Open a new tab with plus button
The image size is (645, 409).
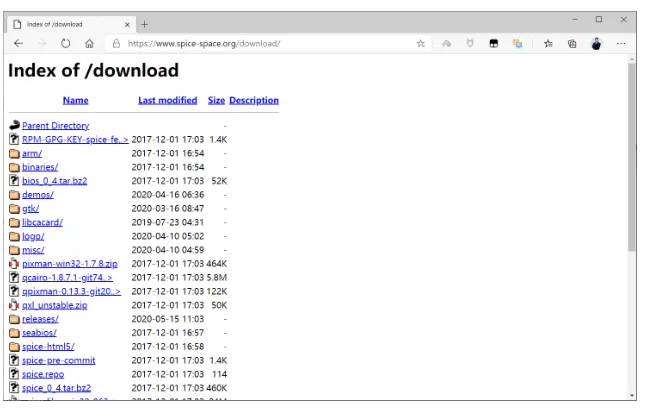[144, 24]
